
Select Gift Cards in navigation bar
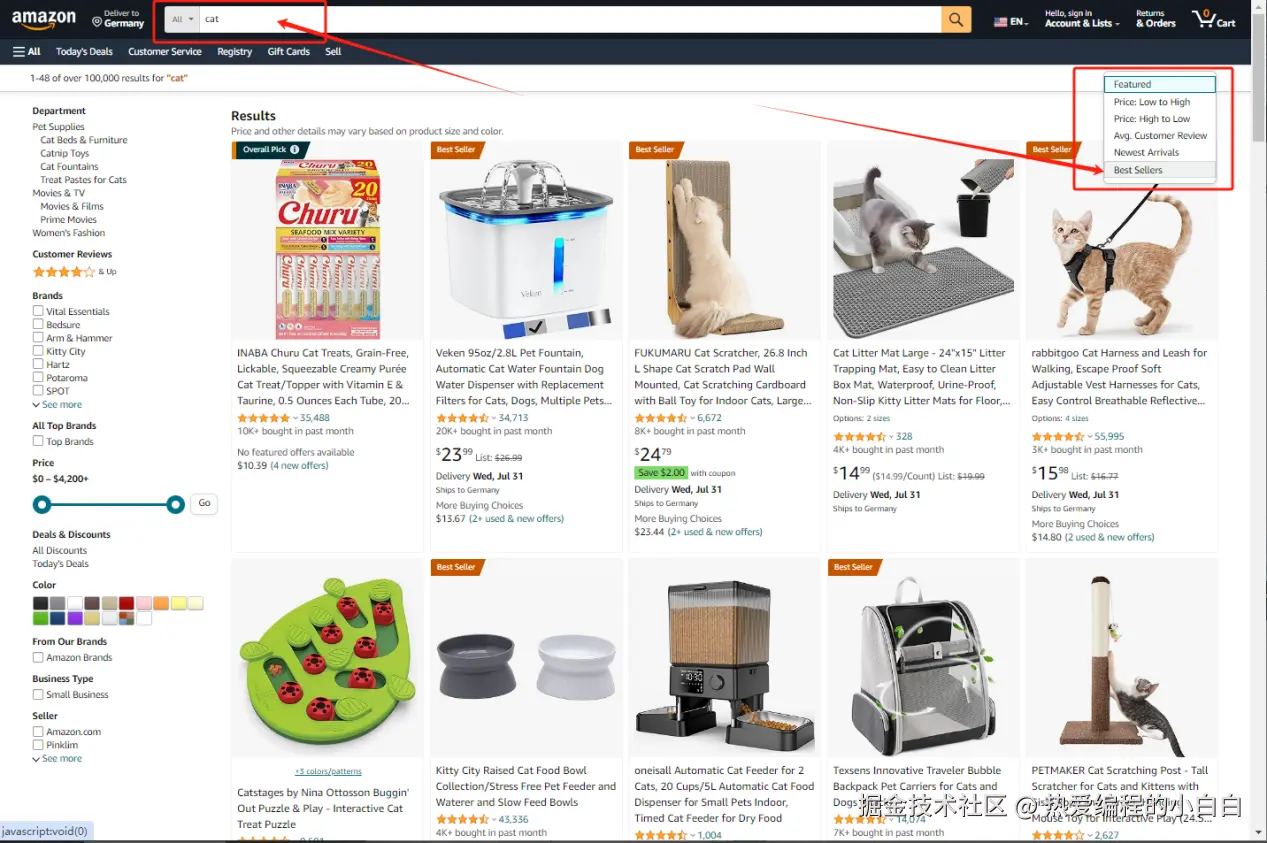(289, 52)
